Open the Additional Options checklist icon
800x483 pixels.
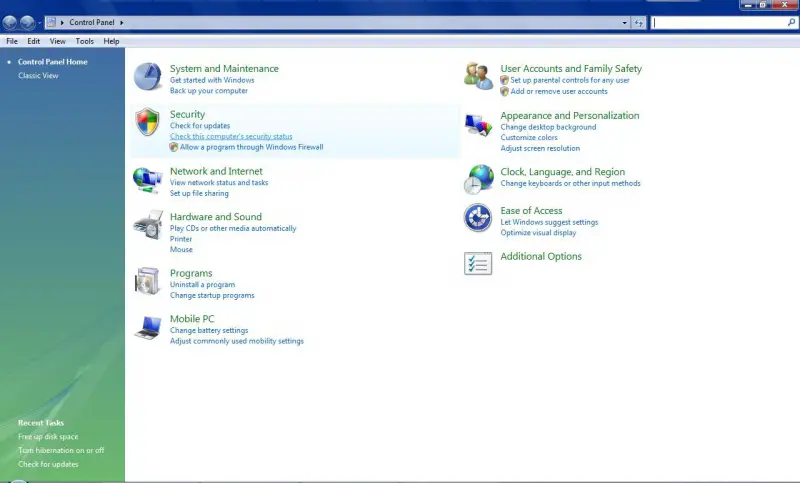478,264
